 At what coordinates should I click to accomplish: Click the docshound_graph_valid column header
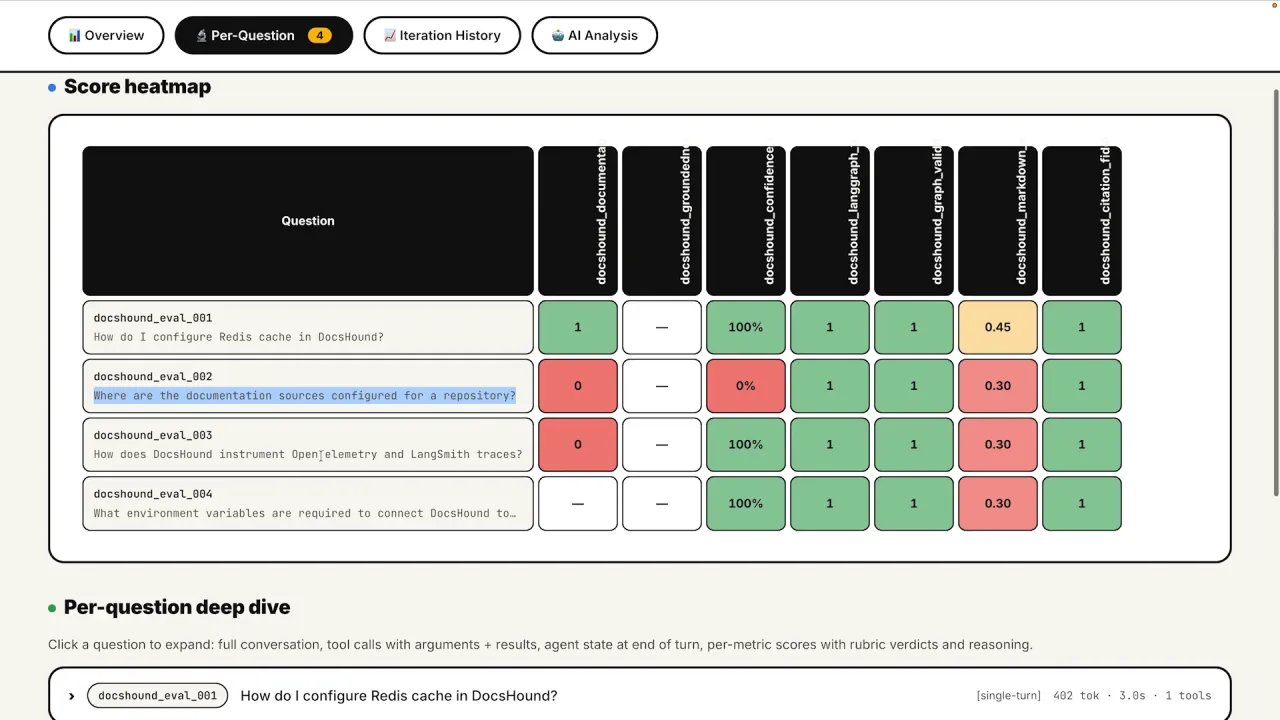click(914, 221)
